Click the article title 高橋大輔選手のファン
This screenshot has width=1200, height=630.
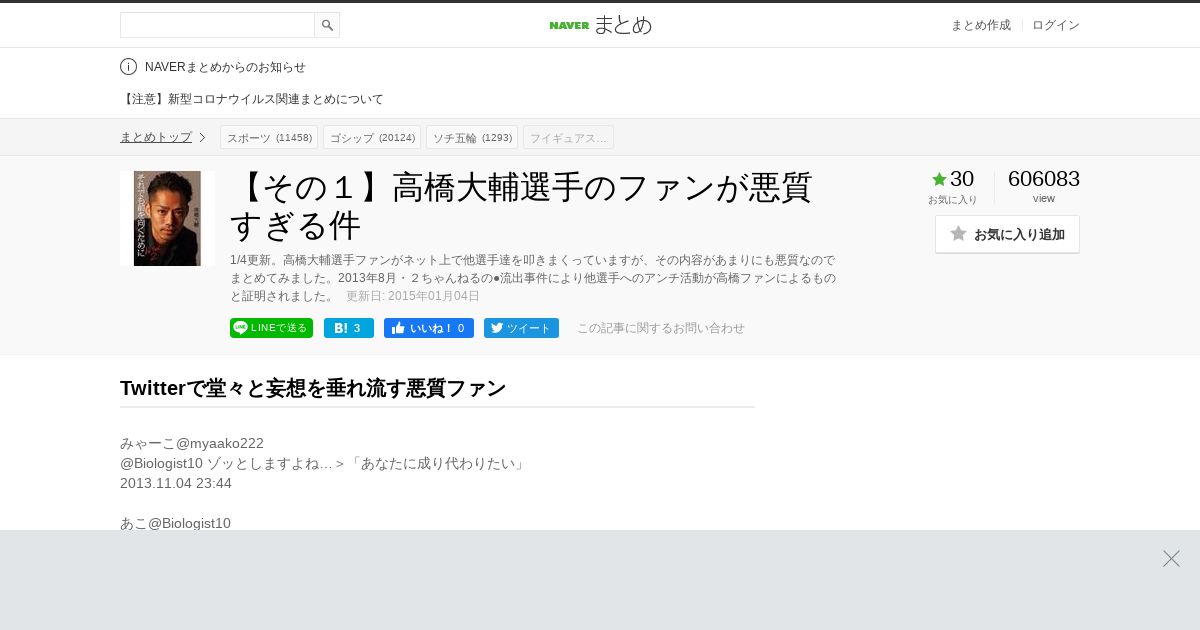tap(521, 206)
